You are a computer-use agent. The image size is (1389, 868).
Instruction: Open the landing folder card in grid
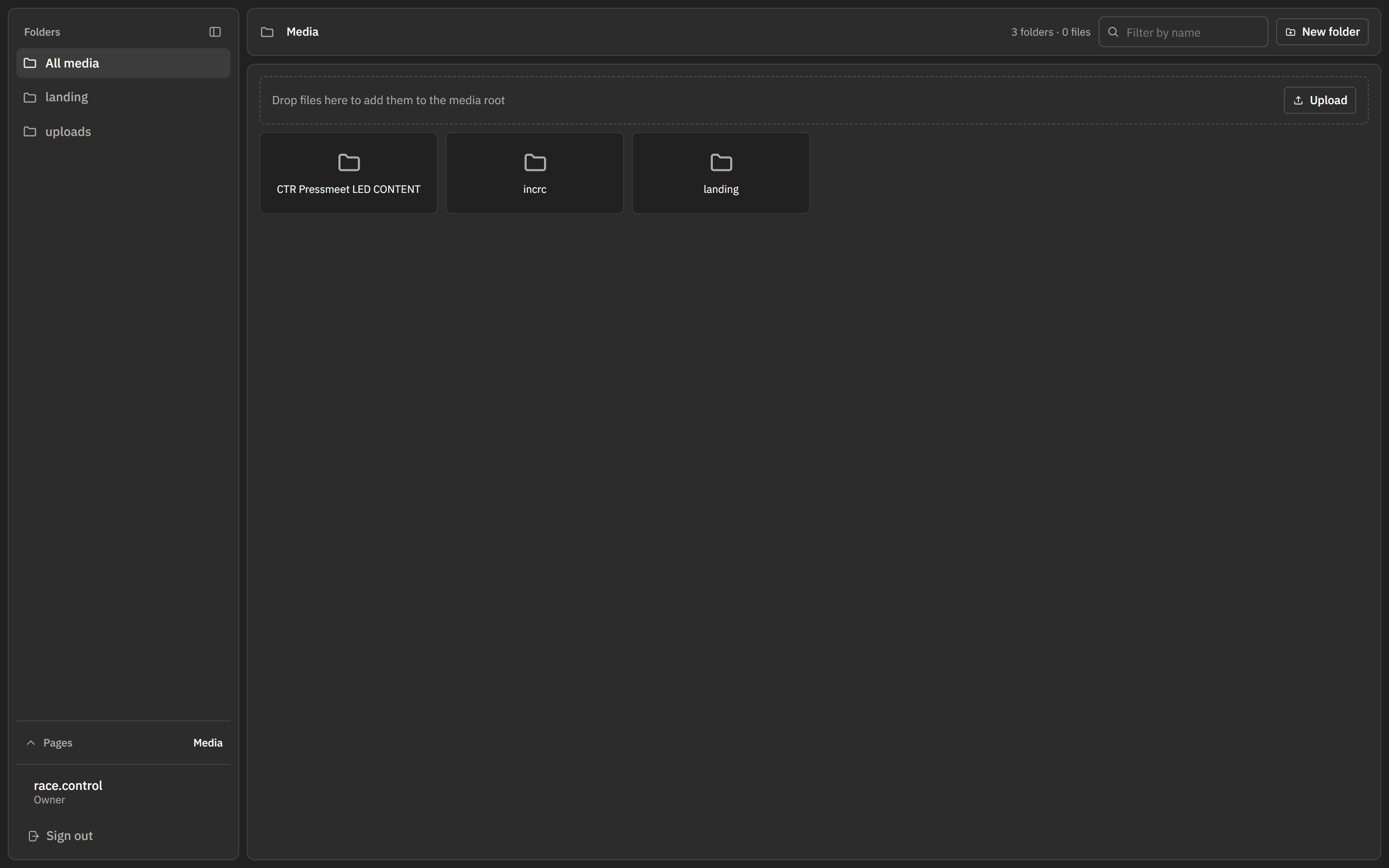[x=721, y=174]
